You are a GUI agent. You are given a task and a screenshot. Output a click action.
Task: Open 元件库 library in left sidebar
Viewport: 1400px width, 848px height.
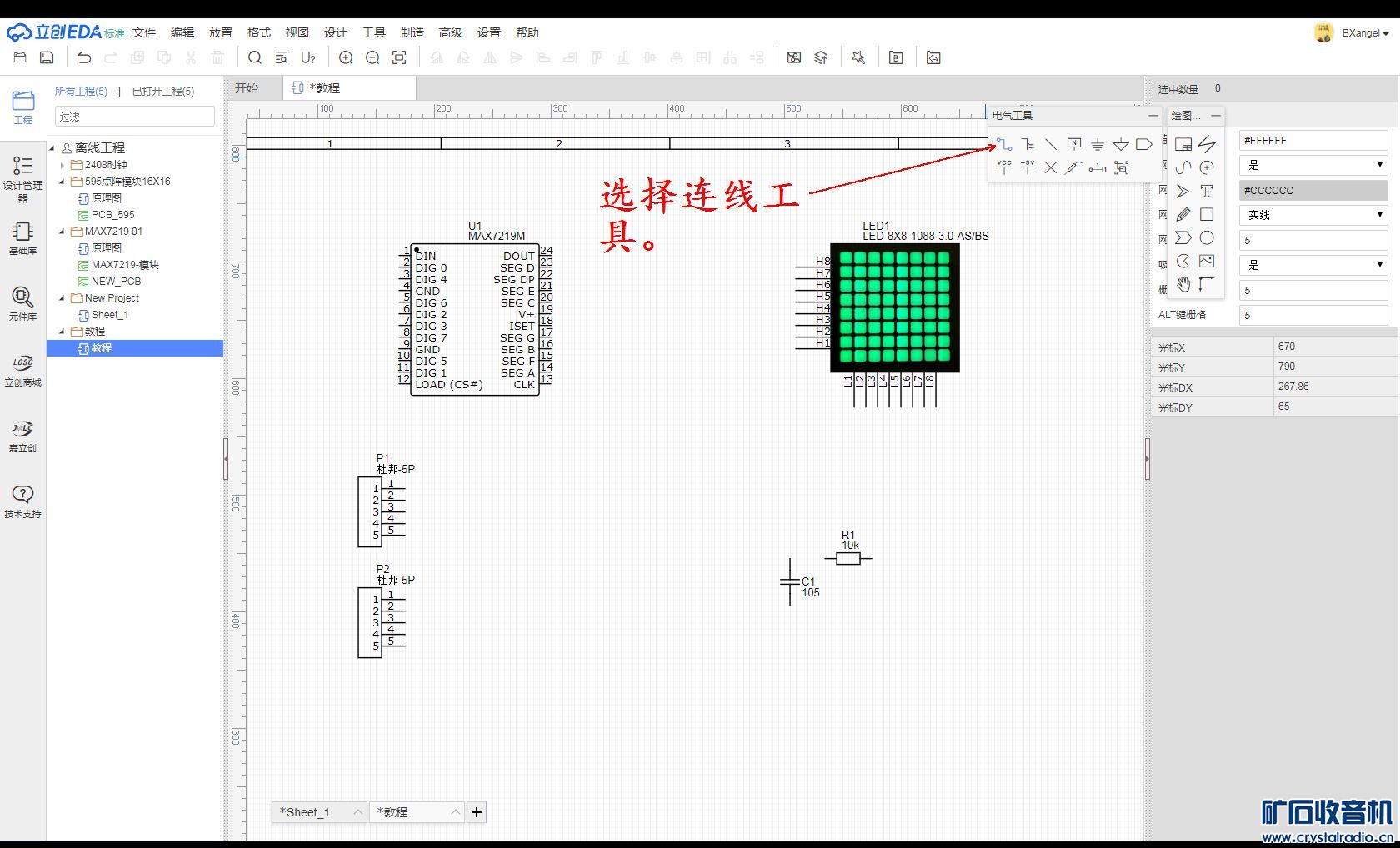coord(22,303)
